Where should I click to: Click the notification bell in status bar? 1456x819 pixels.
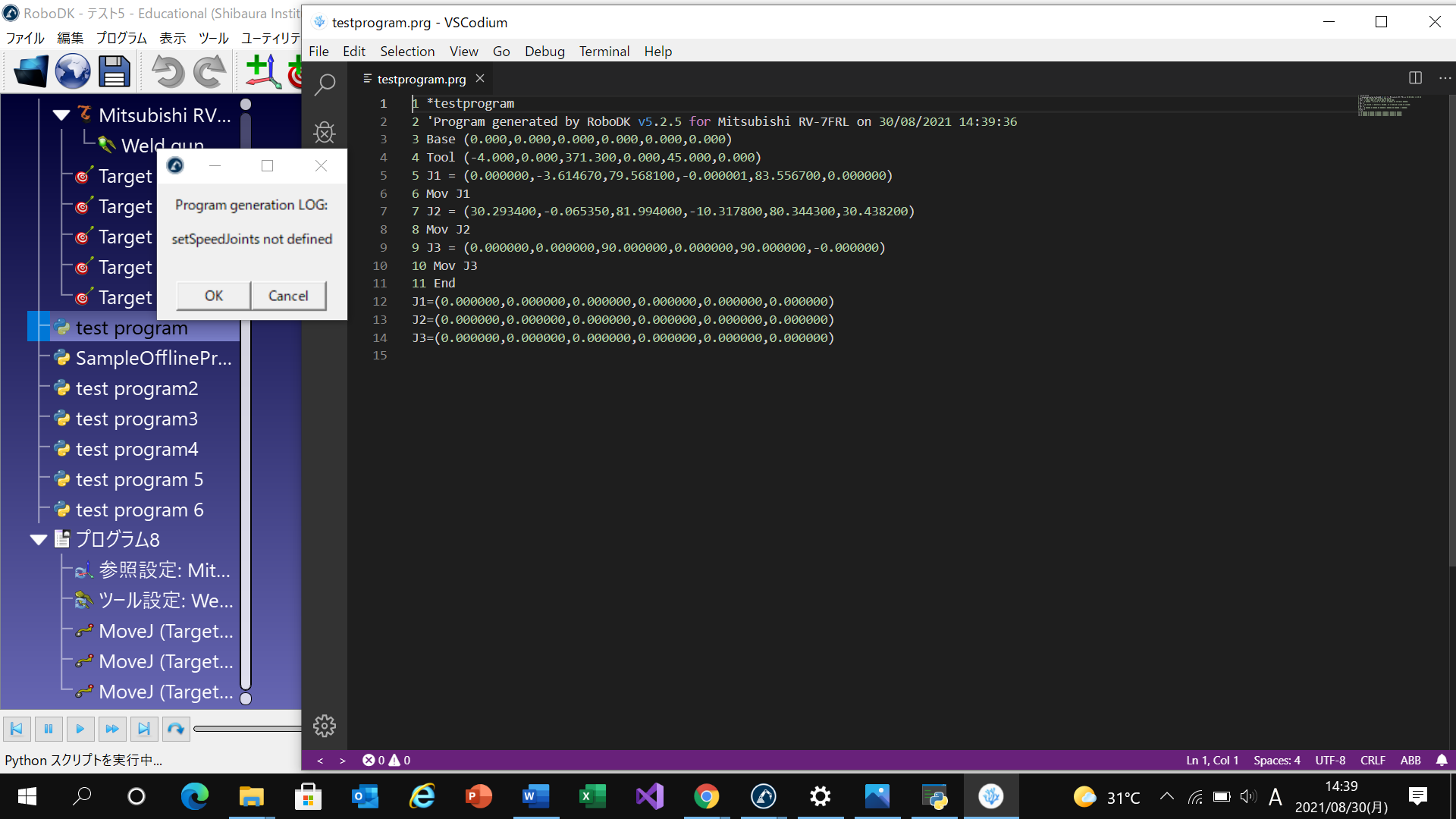(1442, 760)
